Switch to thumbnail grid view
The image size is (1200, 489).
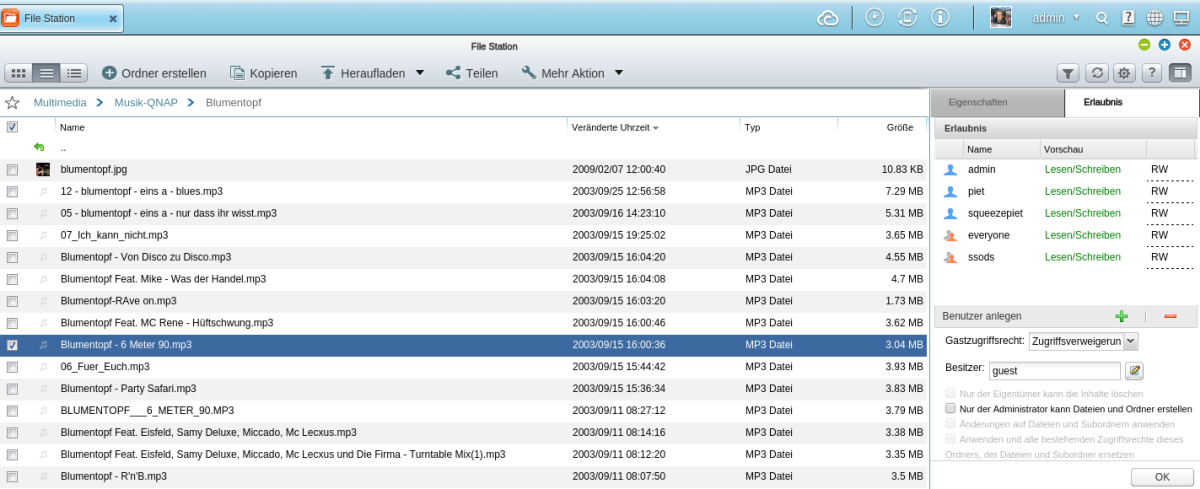click(x=19, y=73)
